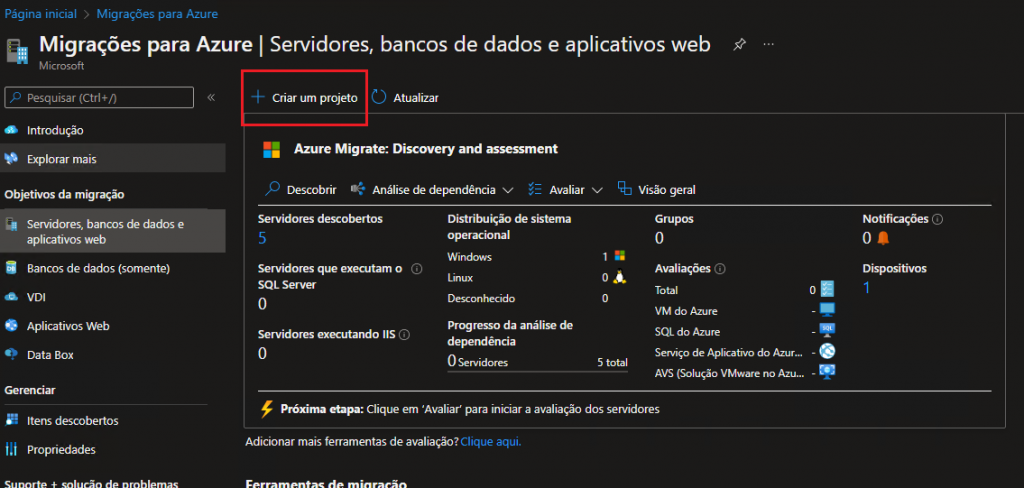1024x488 pixels.
Task: Select Data Box in the sidebar
Action: pos(50,355)
